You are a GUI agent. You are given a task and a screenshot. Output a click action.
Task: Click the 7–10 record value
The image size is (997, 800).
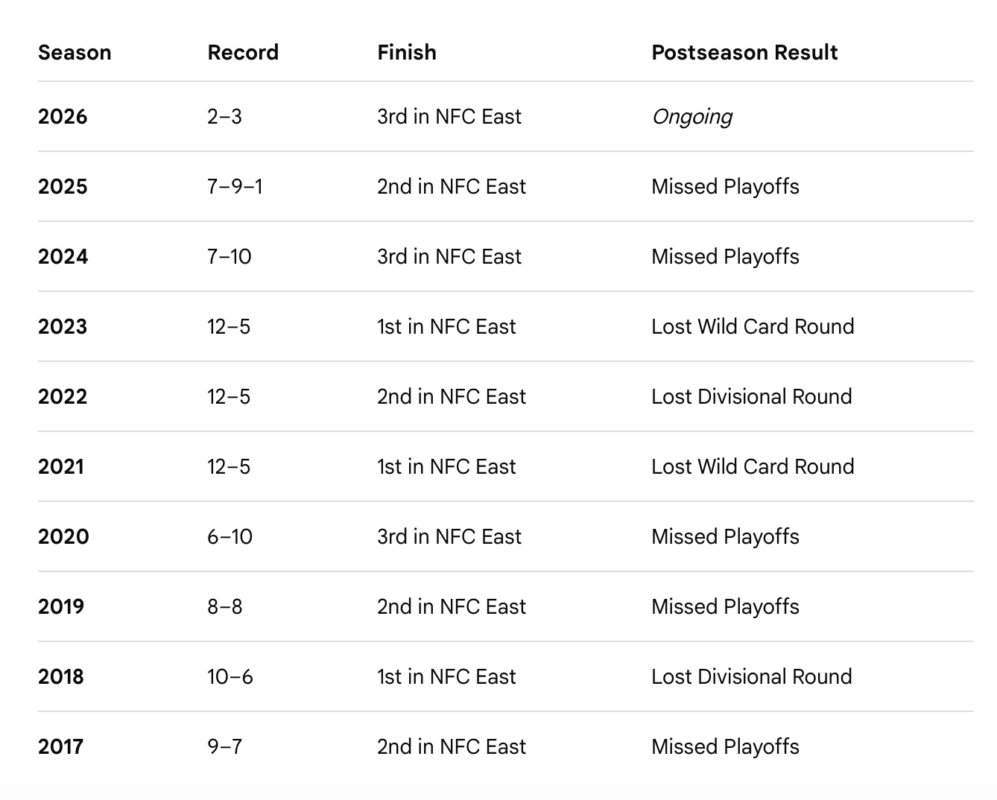(x=229, y=256)
